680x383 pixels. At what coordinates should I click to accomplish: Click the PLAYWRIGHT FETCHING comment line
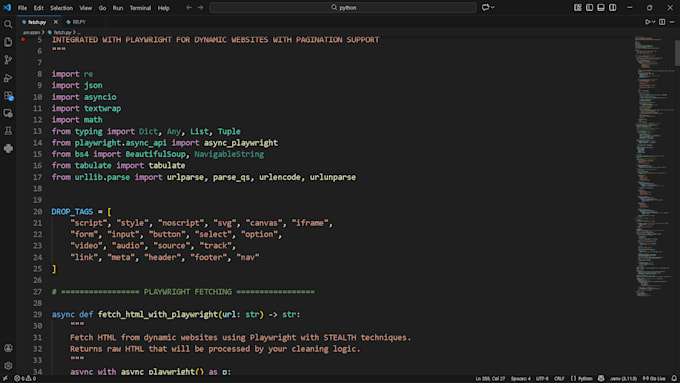coord(183,292)
